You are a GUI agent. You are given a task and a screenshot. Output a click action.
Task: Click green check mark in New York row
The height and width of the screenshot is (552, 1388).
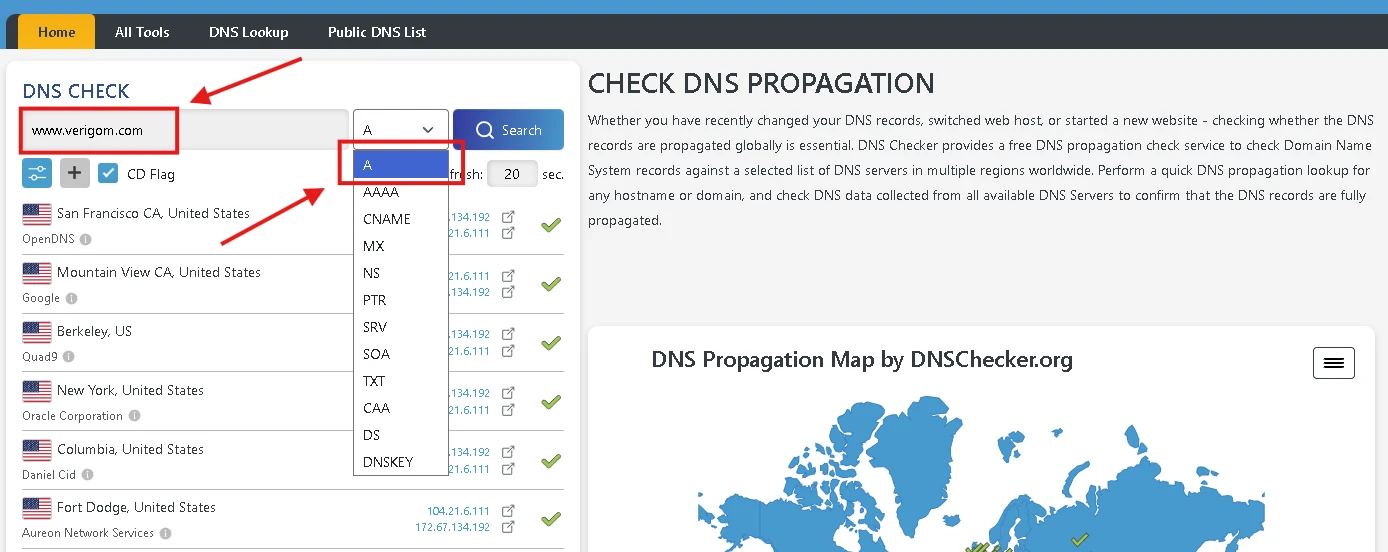pos(550,402)
